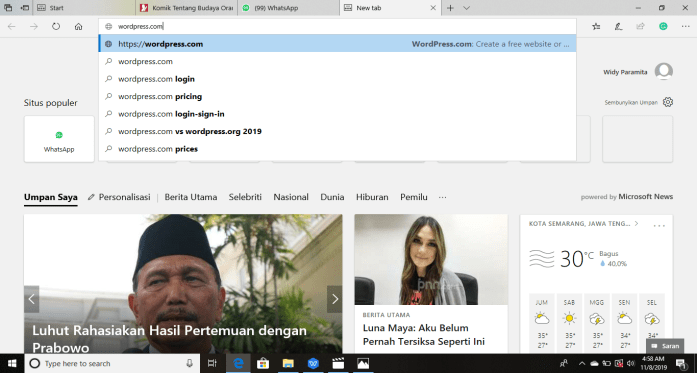Viewport: 697px width, 373px height.
Task: Open File Explorer taskbar icon
Action: pyautogui.click(x=288, y=364)
